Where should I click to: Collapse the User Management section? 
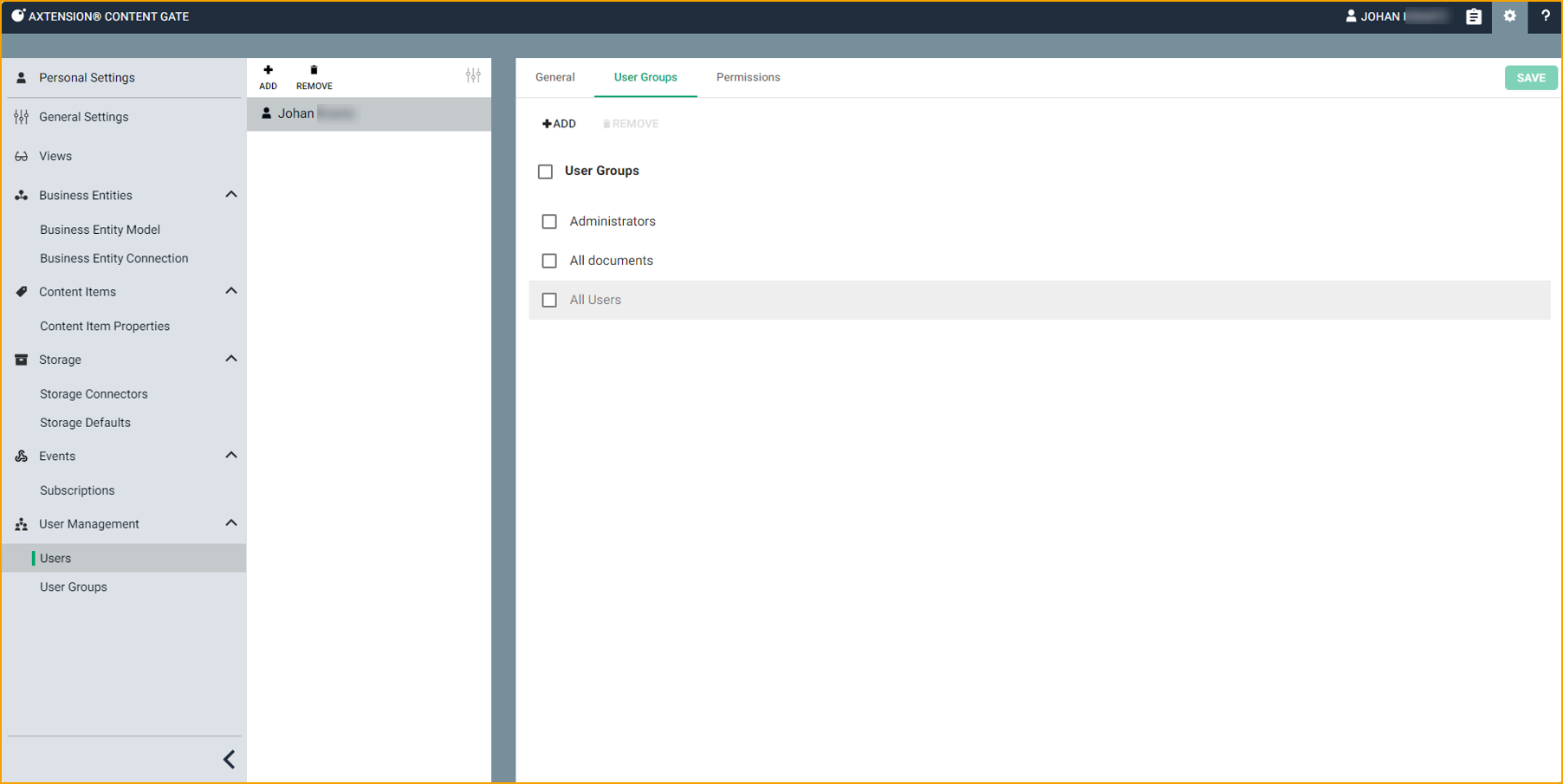[231, 523]
